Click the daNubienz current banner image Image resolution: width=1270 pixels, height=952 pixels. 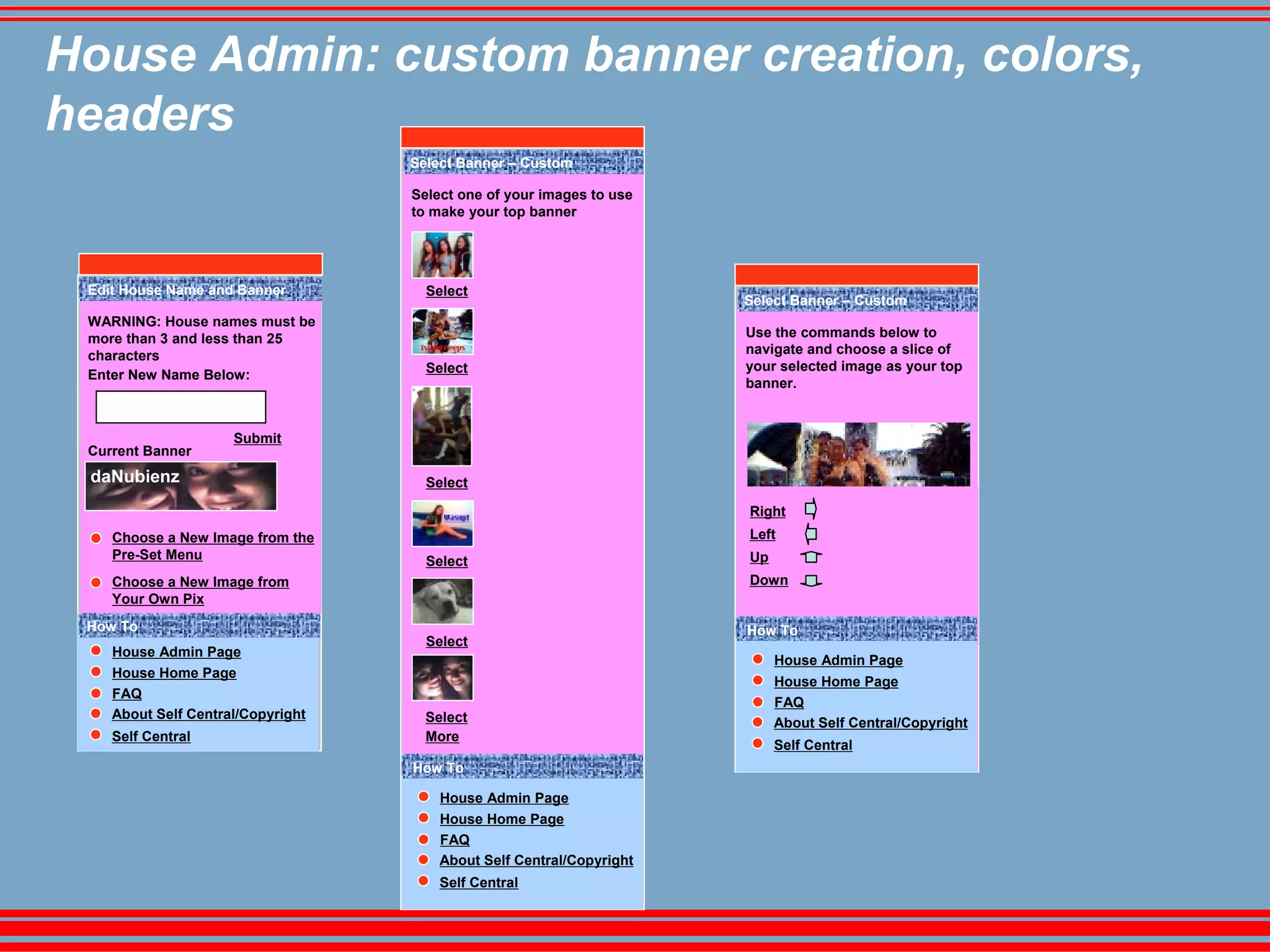(180, 486)
